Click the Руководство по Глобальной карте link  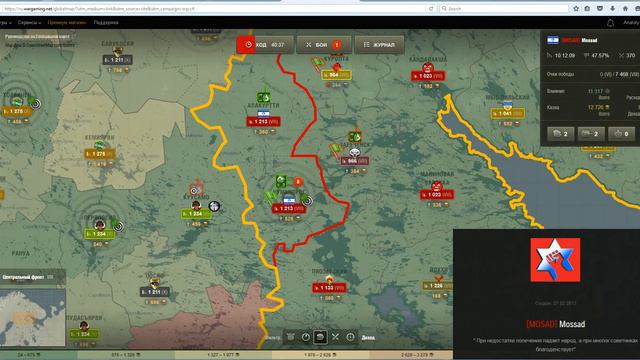click(x=38, y=37)
